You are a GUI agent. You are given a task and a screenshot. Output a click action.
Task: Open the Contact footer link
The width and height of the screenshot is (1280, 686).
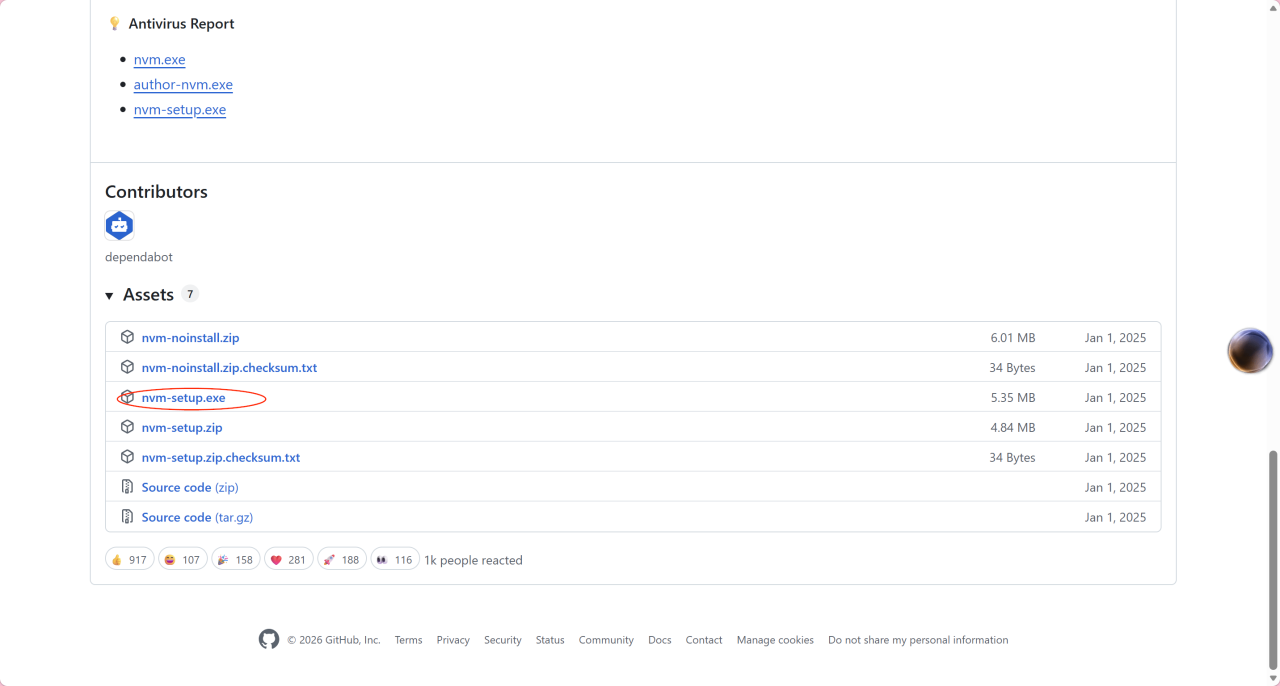point(704,640)
